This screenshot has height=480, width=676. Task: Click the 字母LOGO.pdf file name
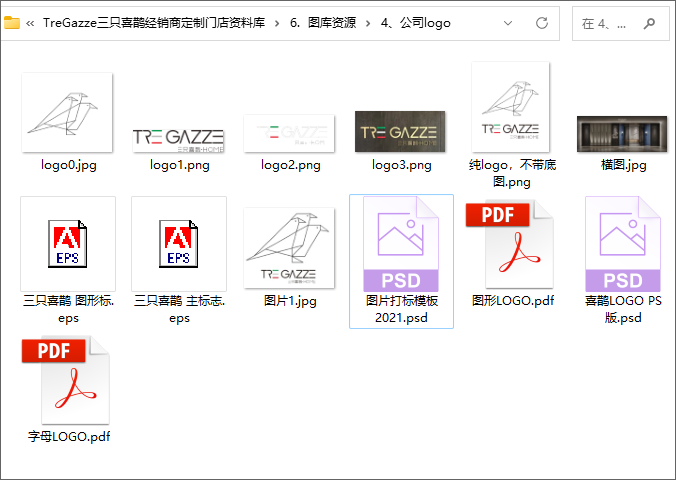click(x=69, y=436)
